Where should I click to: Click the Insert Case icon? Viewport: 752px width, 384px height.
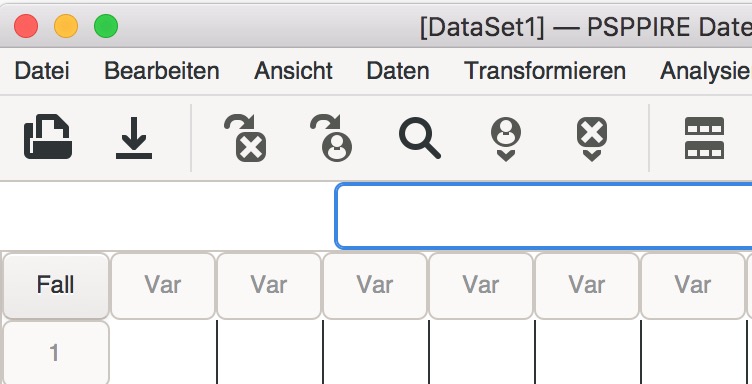coord(505,139)
